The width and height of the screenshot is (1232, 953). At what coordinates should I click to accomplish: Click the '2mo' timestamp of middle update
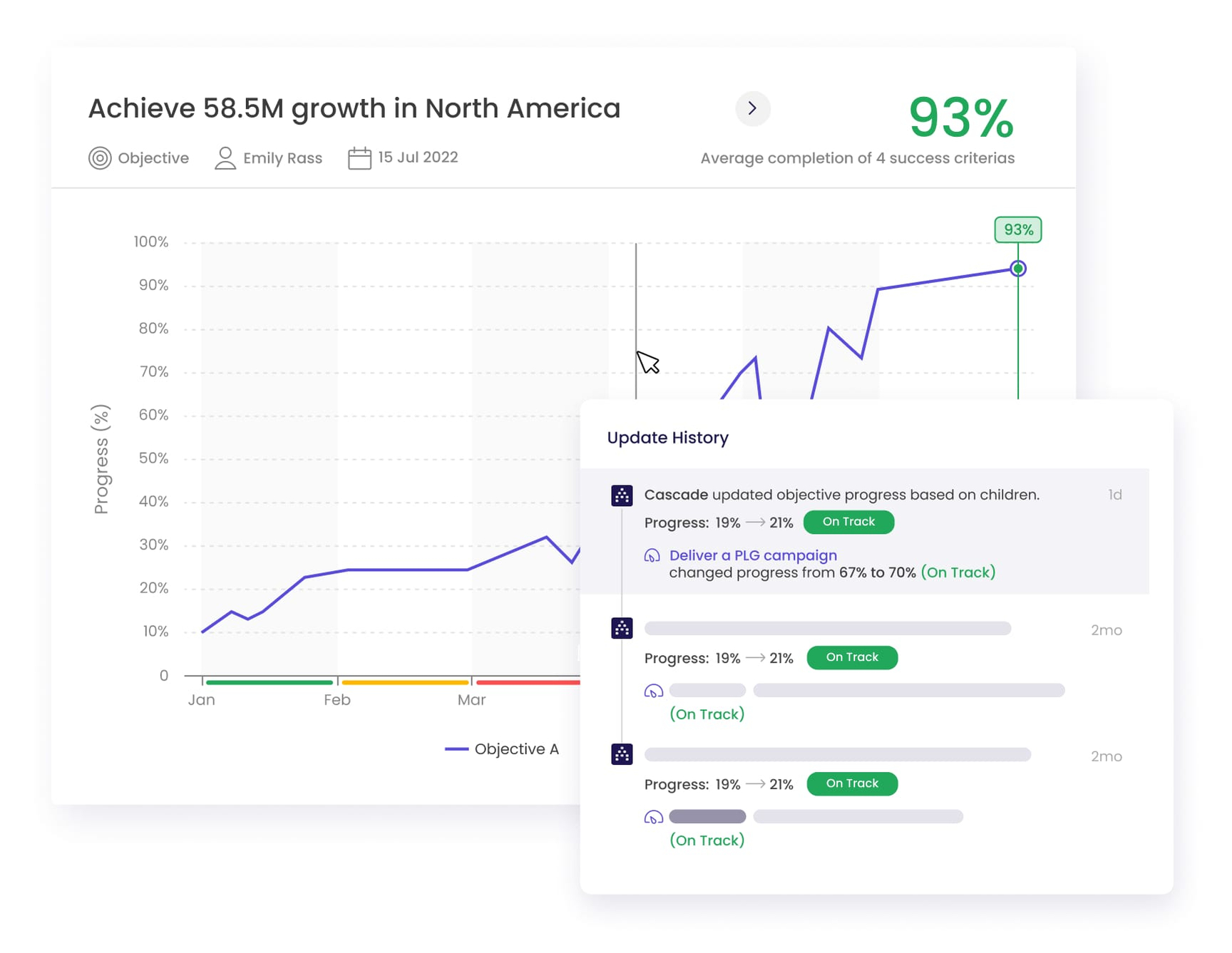tap(1107, 630)
